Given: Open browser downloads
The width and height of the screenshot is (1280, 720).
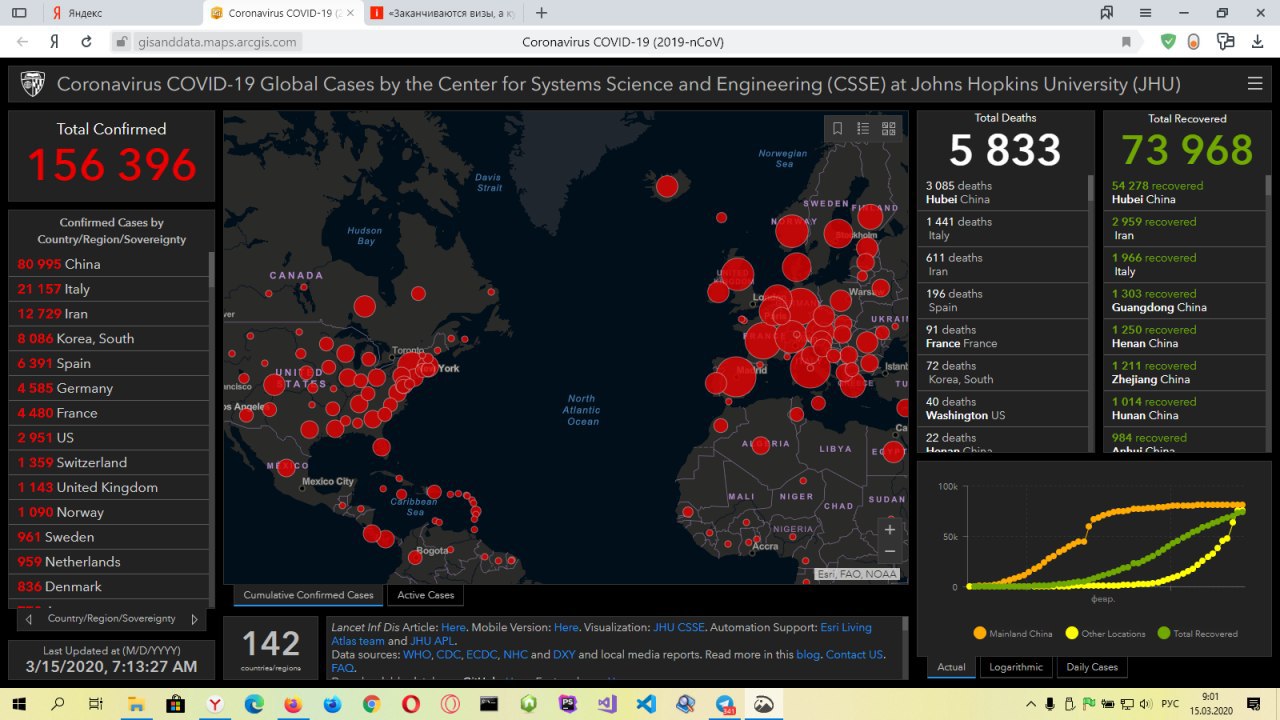Looking at the screenshot, I should click(x=1257, y=42).
